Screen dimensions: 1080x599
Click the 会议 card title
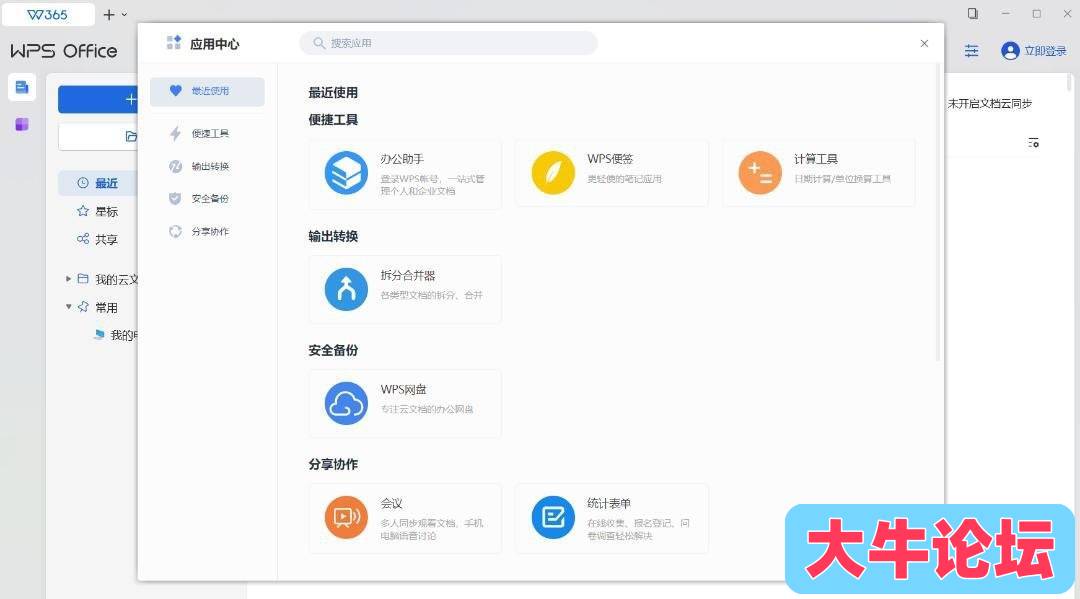391,503
